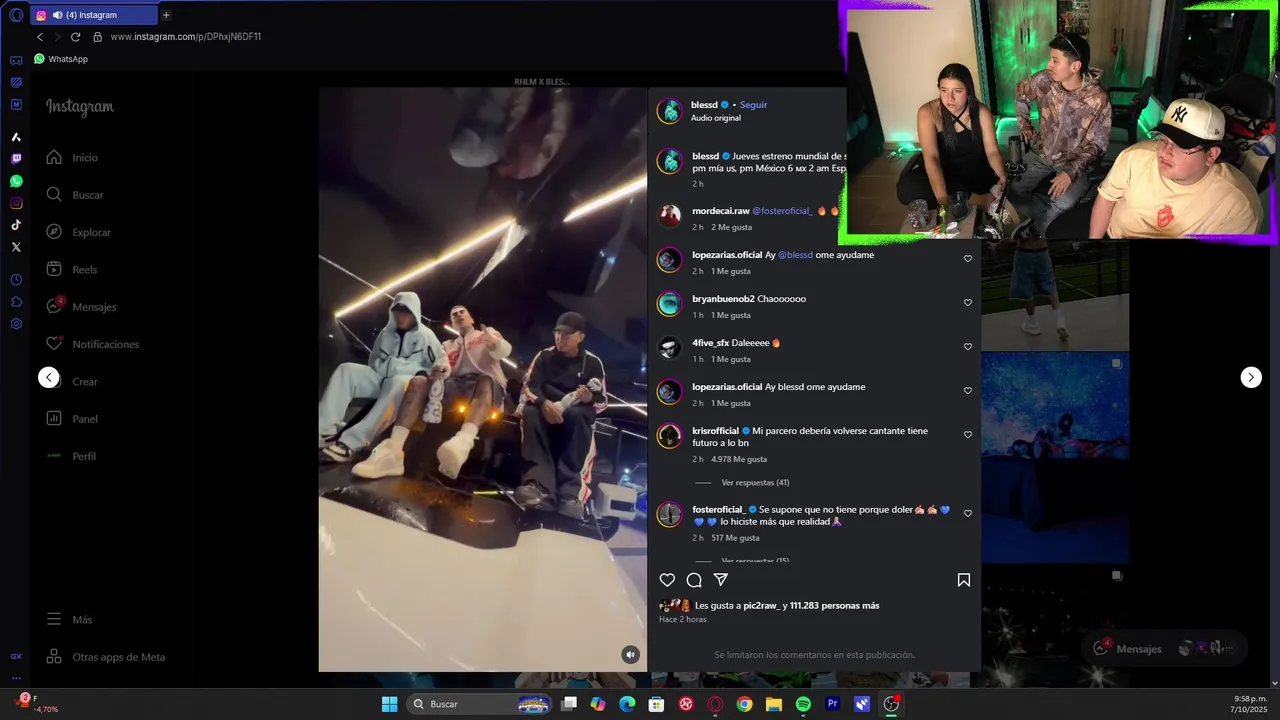
Task: Open WhatsApp bookmark
Action: pyautogui.click(x=61, y=59)
